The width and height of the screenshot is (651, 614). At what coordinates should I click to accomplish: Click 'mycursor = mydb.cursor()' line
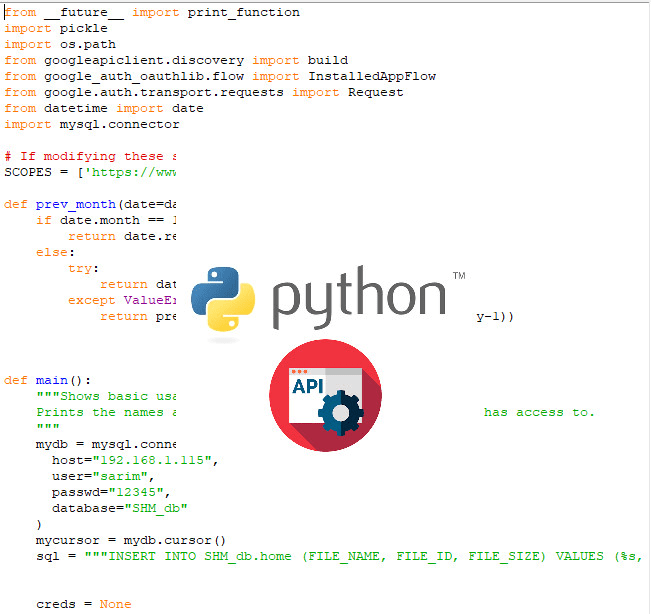pos(131,541)
